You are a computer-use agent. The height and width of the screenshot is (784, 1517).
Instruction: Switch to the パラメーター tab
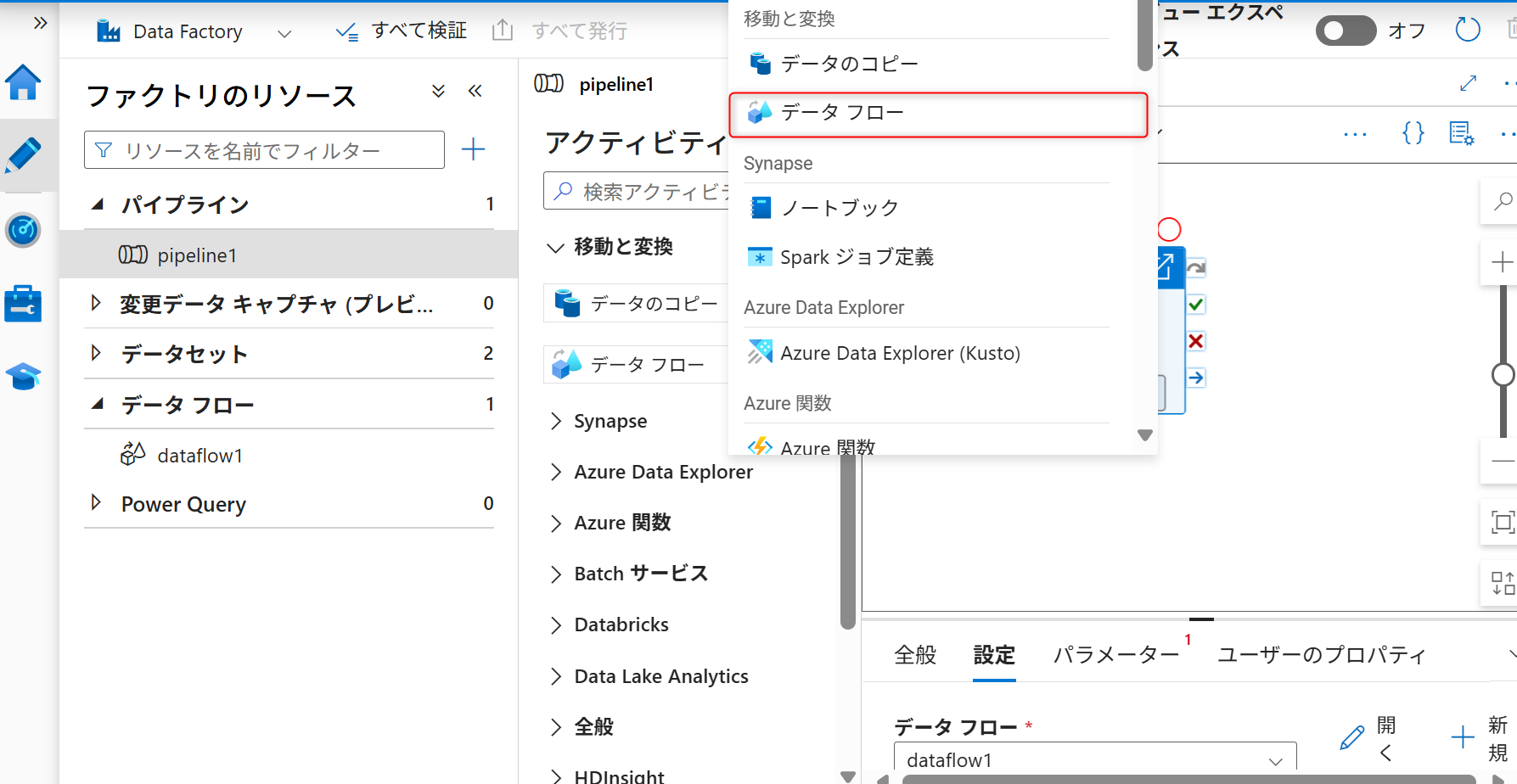click(x=1115, y=654)
